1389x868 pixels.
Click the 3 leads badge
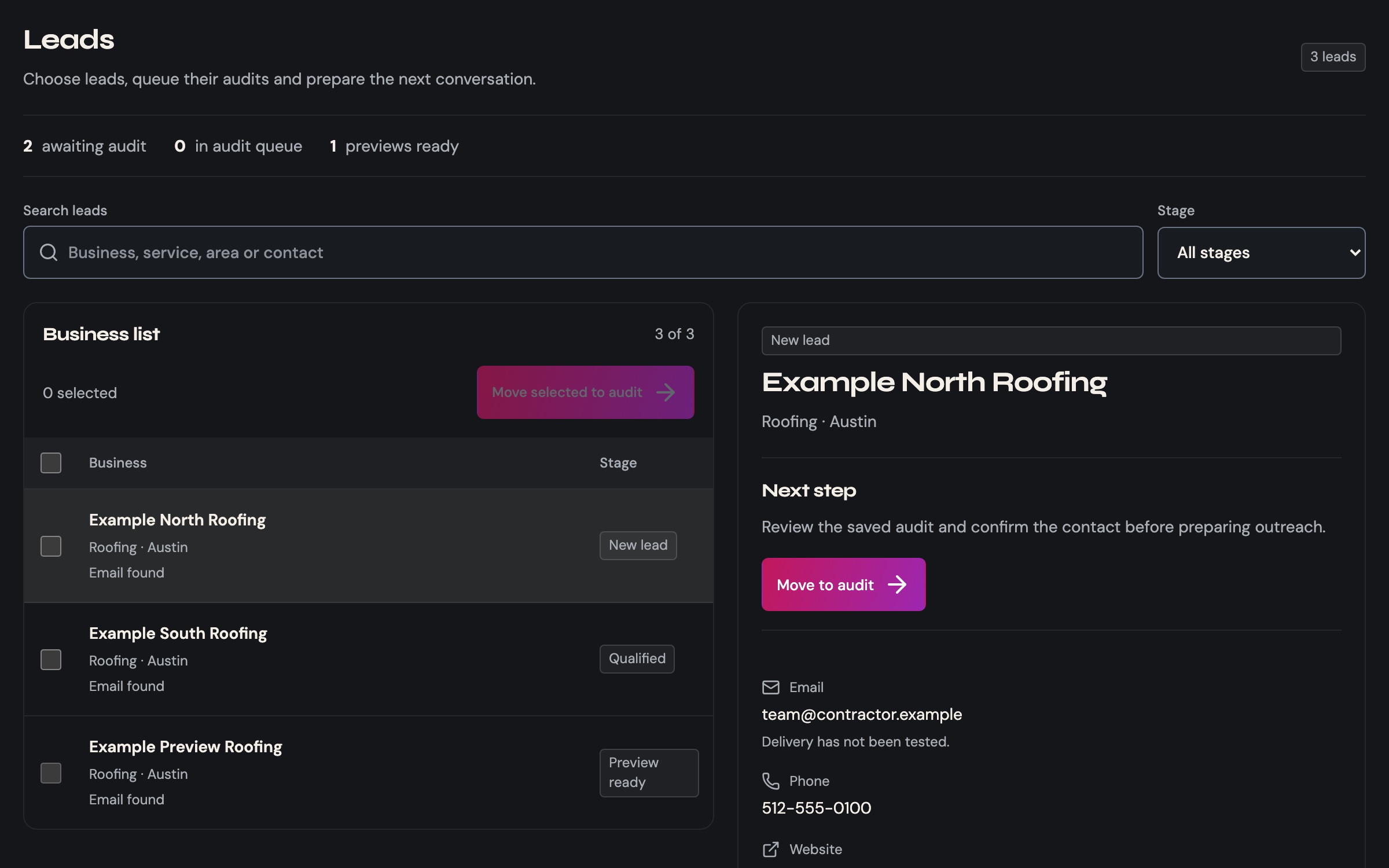click(x=1333, y=57)
